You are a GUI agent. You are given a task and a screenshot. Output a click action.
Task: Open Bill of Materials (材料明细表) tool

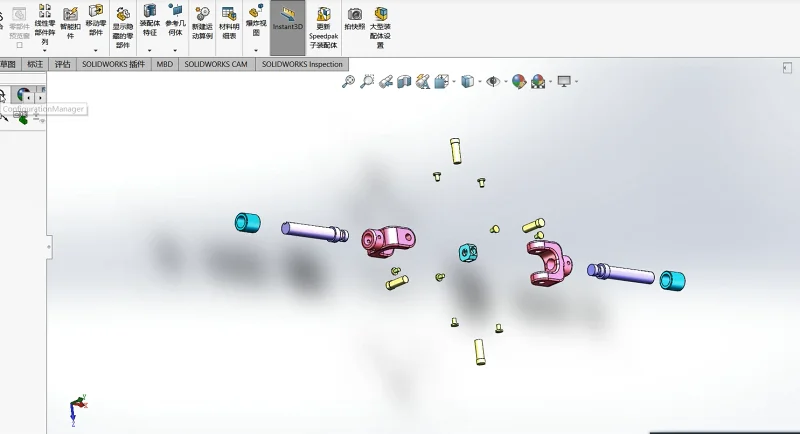point(229,23)
